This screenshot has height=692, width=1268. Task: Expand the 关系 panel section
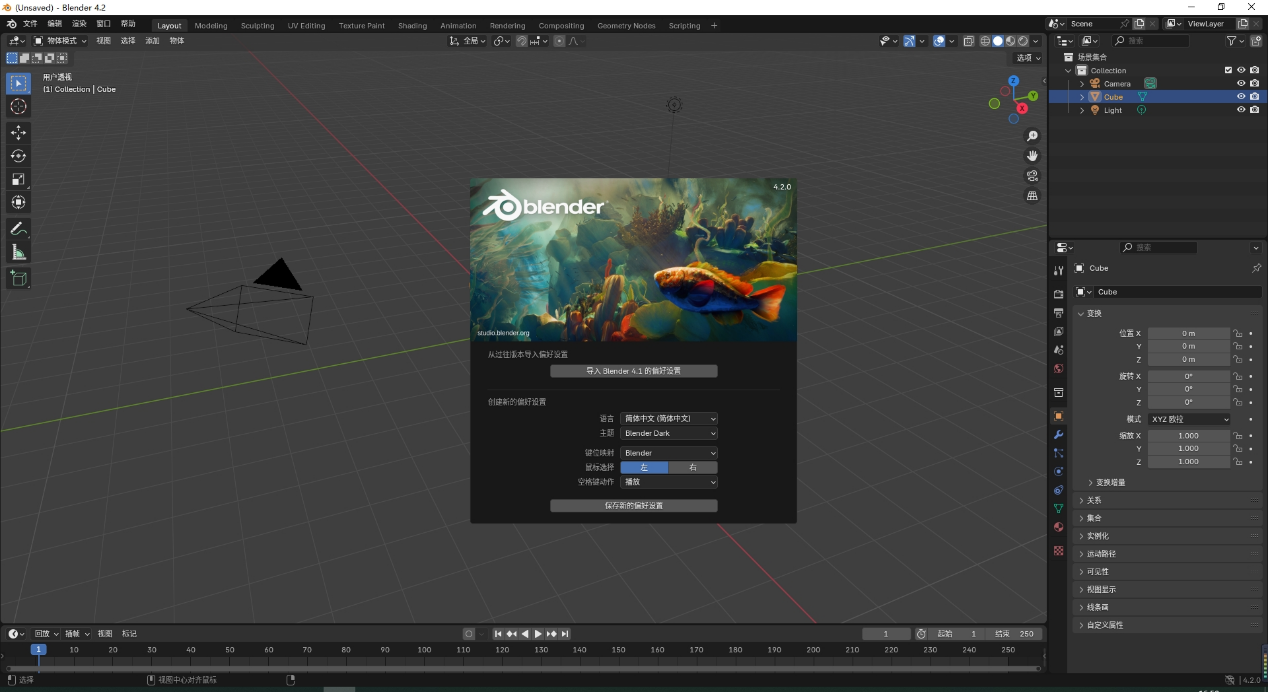1094,500
